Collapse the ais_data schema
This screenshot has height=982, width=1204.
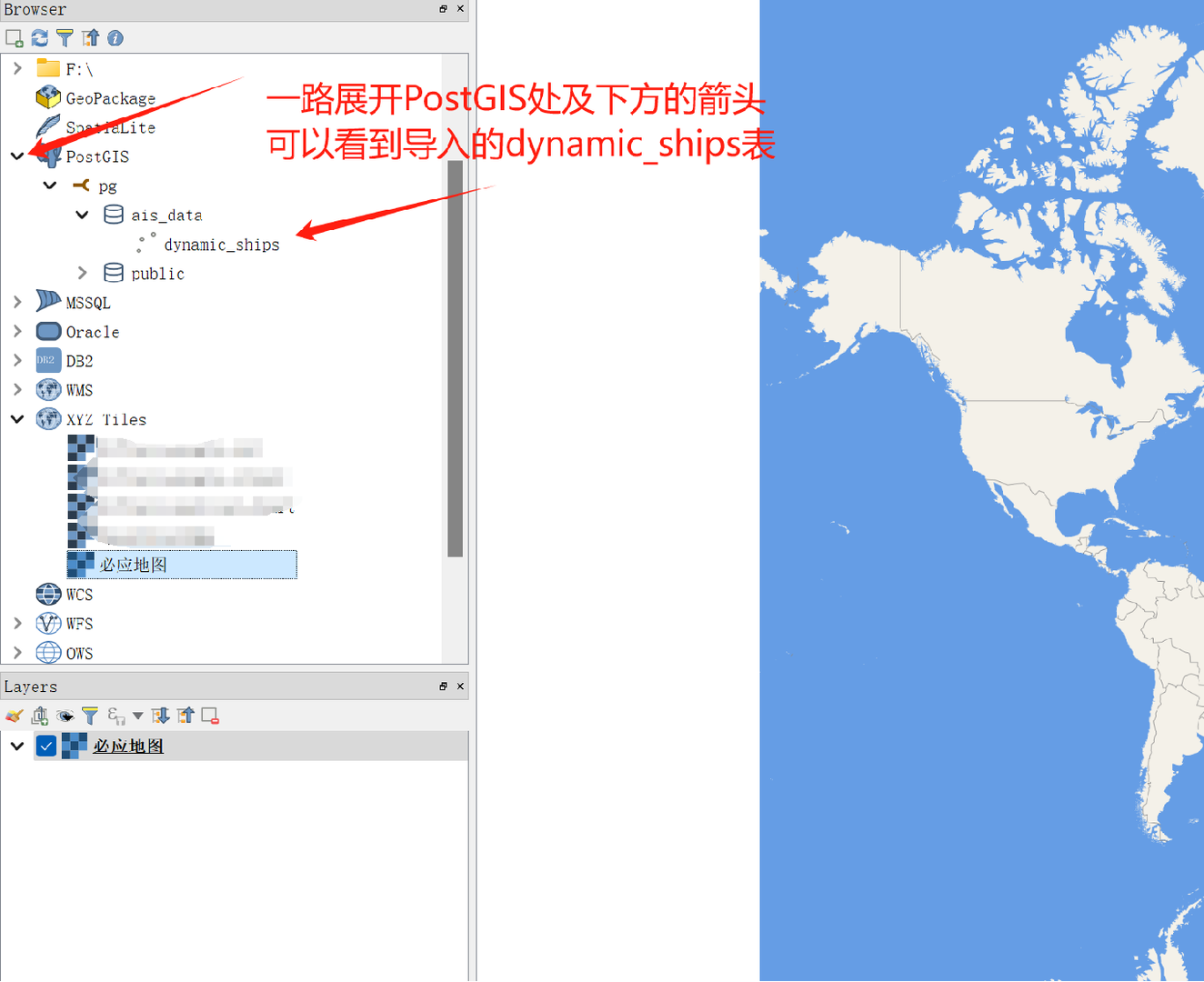coord(83,215)
